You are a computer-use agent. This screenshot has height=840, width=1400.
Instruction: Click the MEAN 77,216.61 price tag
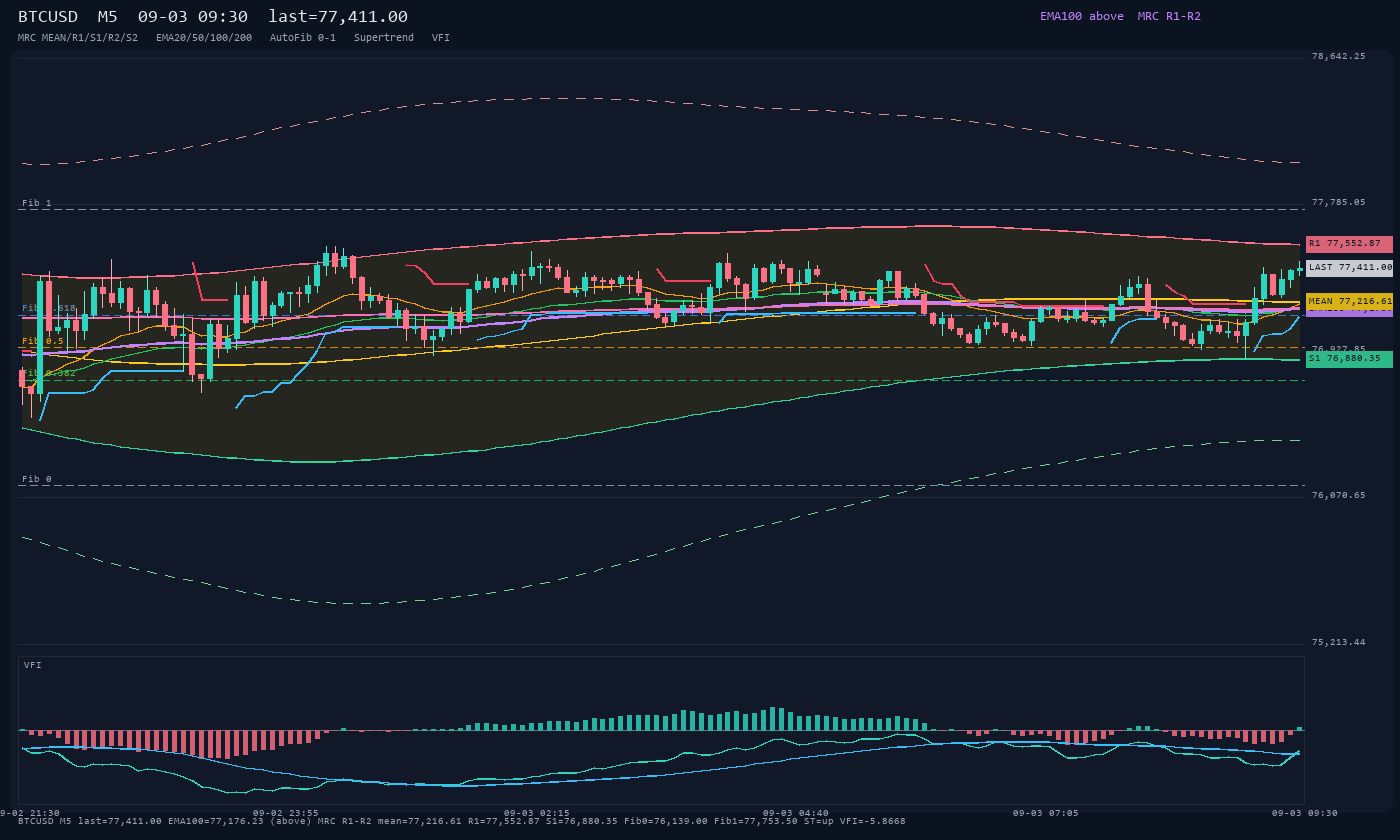pos(1349,301)
